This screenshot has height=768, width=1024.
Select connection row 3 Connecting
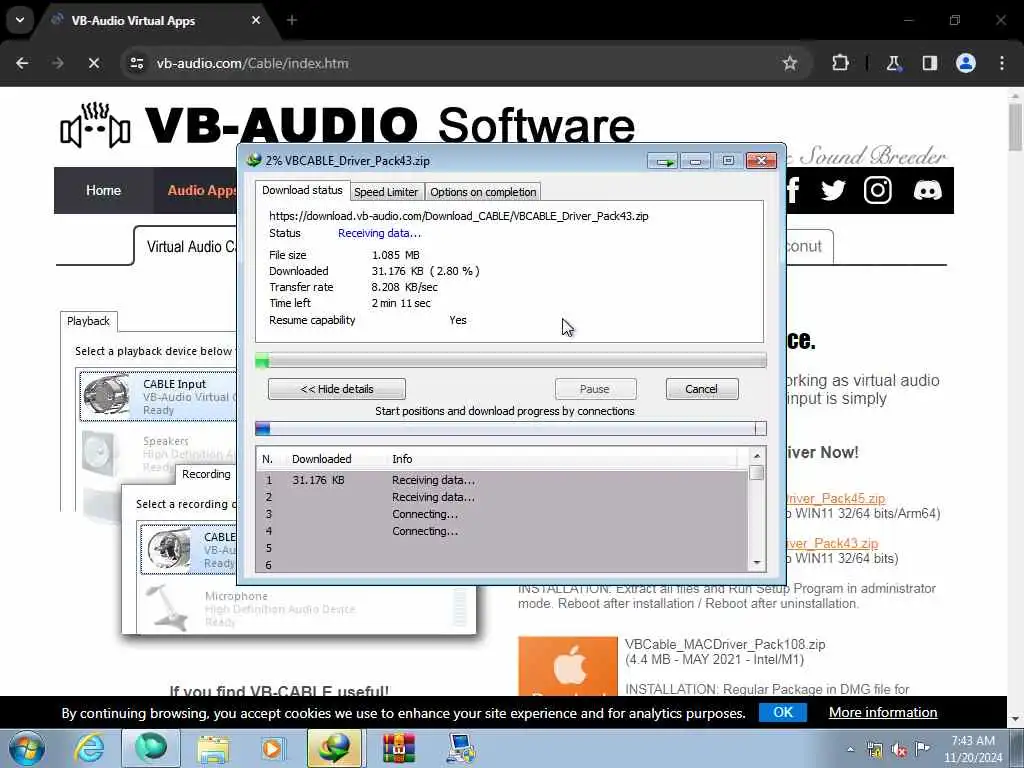click(x=502, y=514)
